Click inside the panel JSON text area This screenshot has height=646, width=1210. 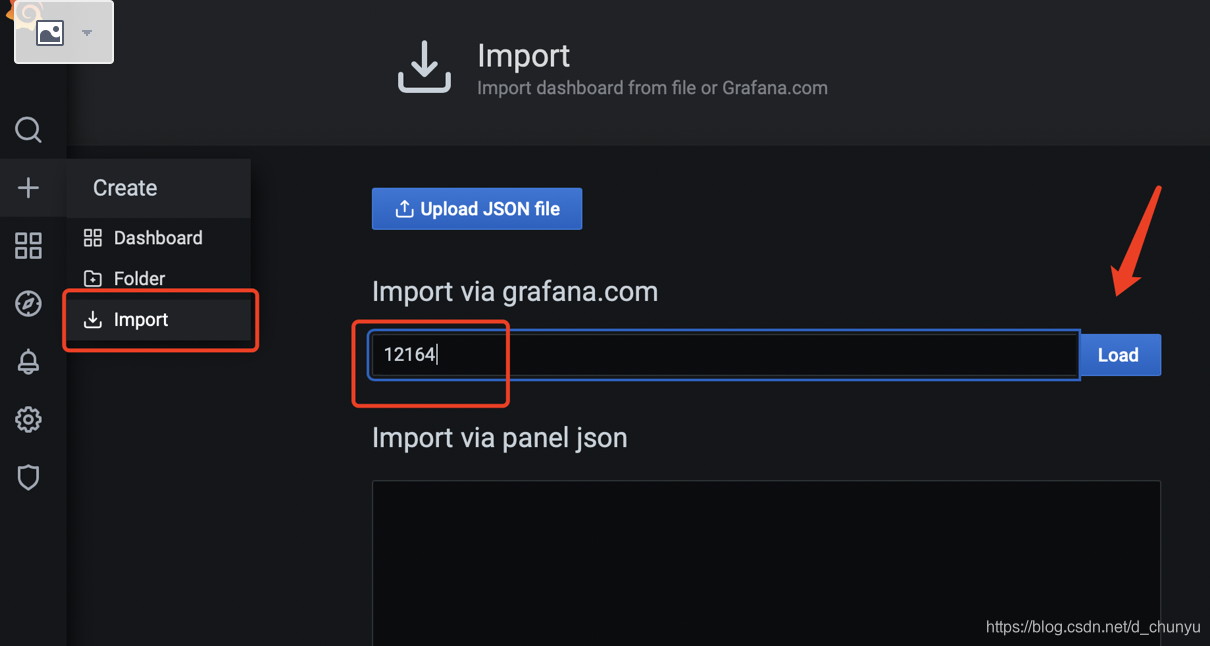pos(766,560)
